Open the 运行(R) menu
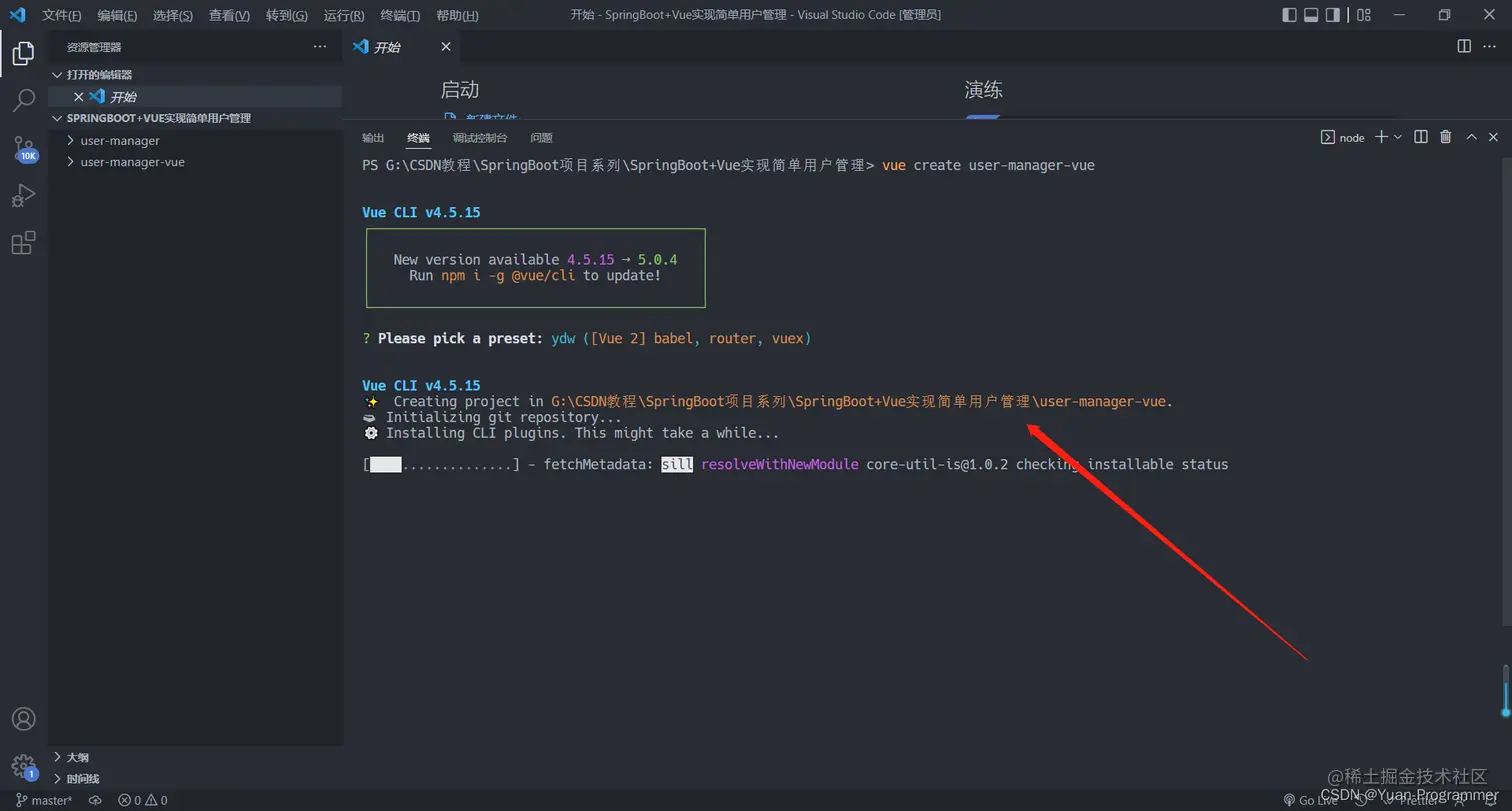 (344, 15)
